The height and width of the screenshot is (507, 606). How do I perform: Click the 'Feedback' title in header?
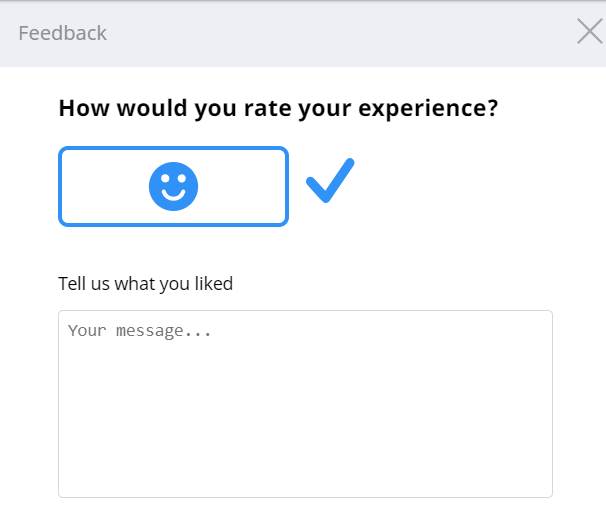(x=62, y=33)
